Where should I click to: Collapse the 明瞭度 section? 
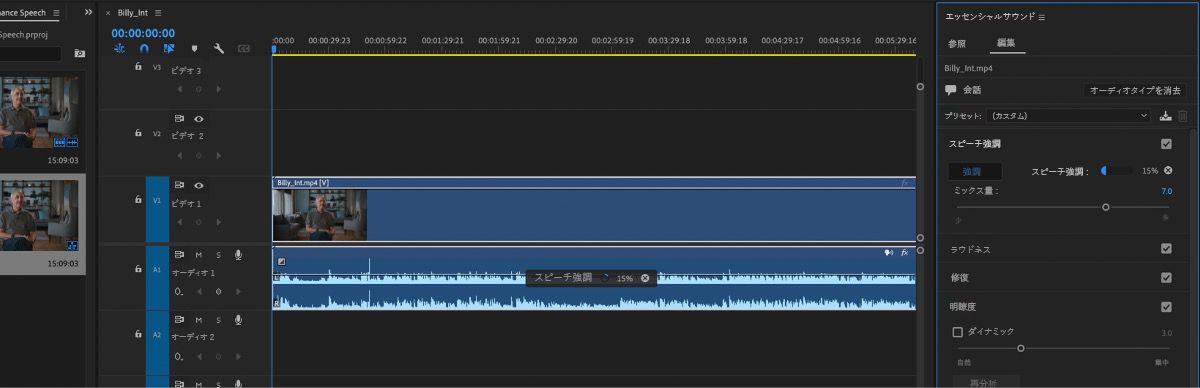point(964,306)
